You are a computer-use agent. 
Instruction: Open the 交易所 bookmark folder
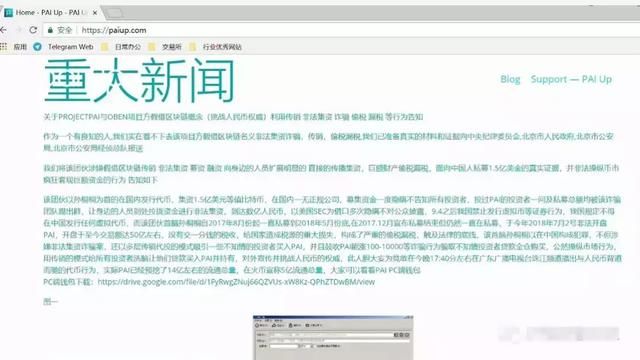[x=165, y=47]
